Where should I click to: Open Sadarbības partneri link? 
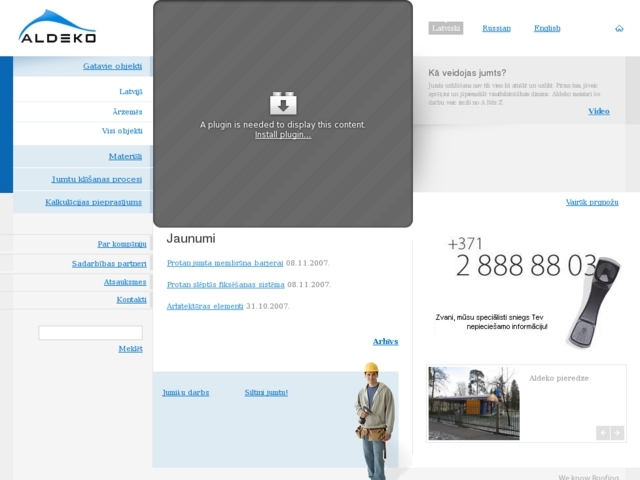[109, 264]
